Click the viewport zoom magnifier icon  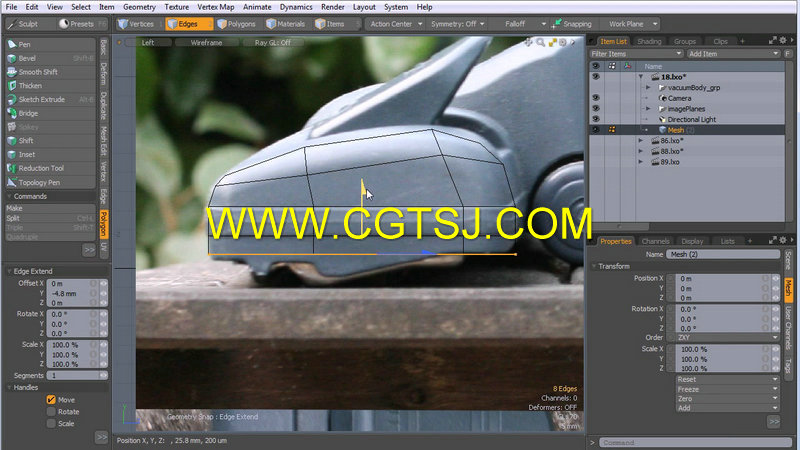click(x=540, y=43)
